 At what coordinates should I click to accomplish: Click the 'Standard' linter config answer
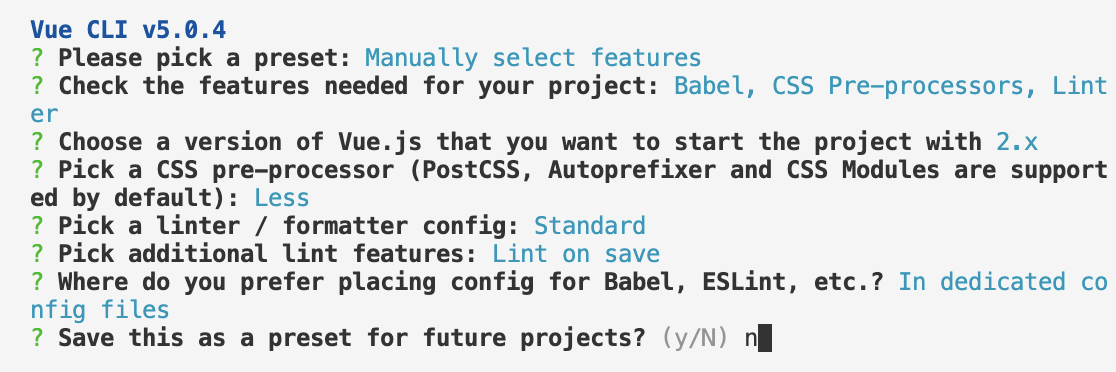pyautogui.click(x=590, y=226)
